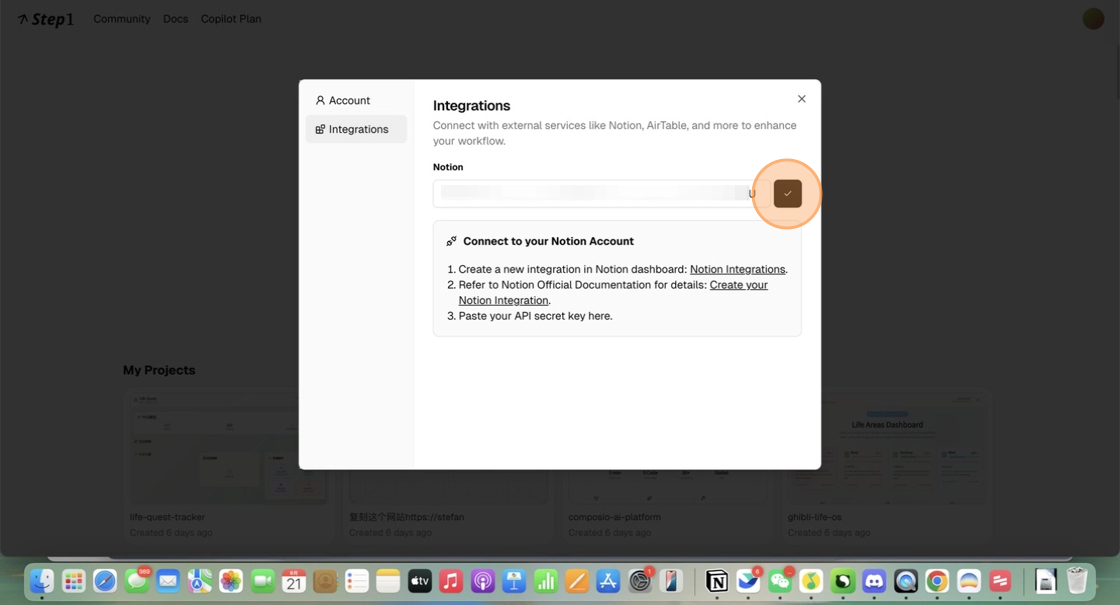
Task: Select the Integrations sidebar tab
Action: [356, 129]
